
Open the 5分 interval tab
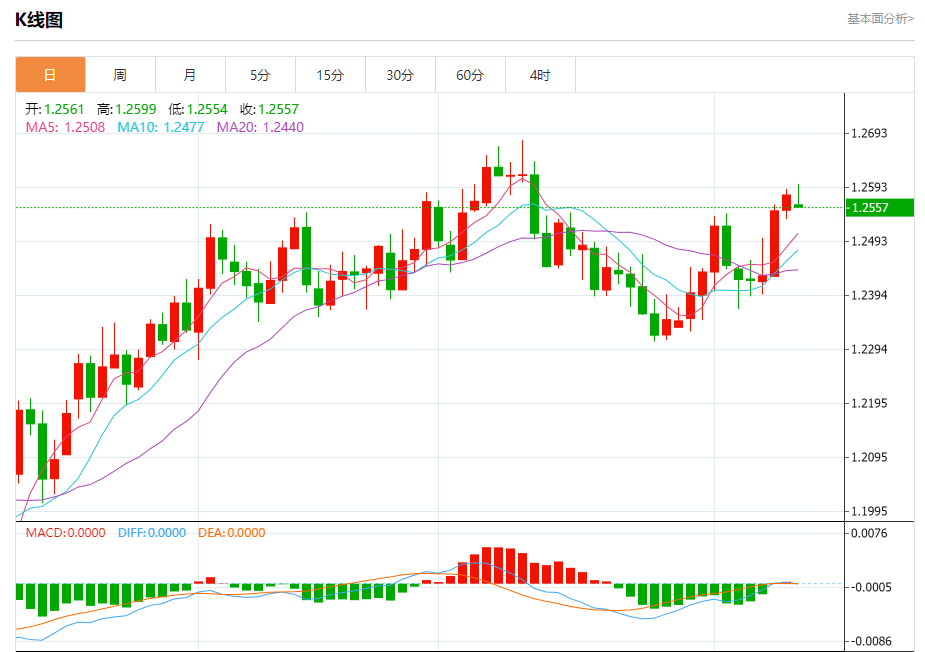[260, 75]
